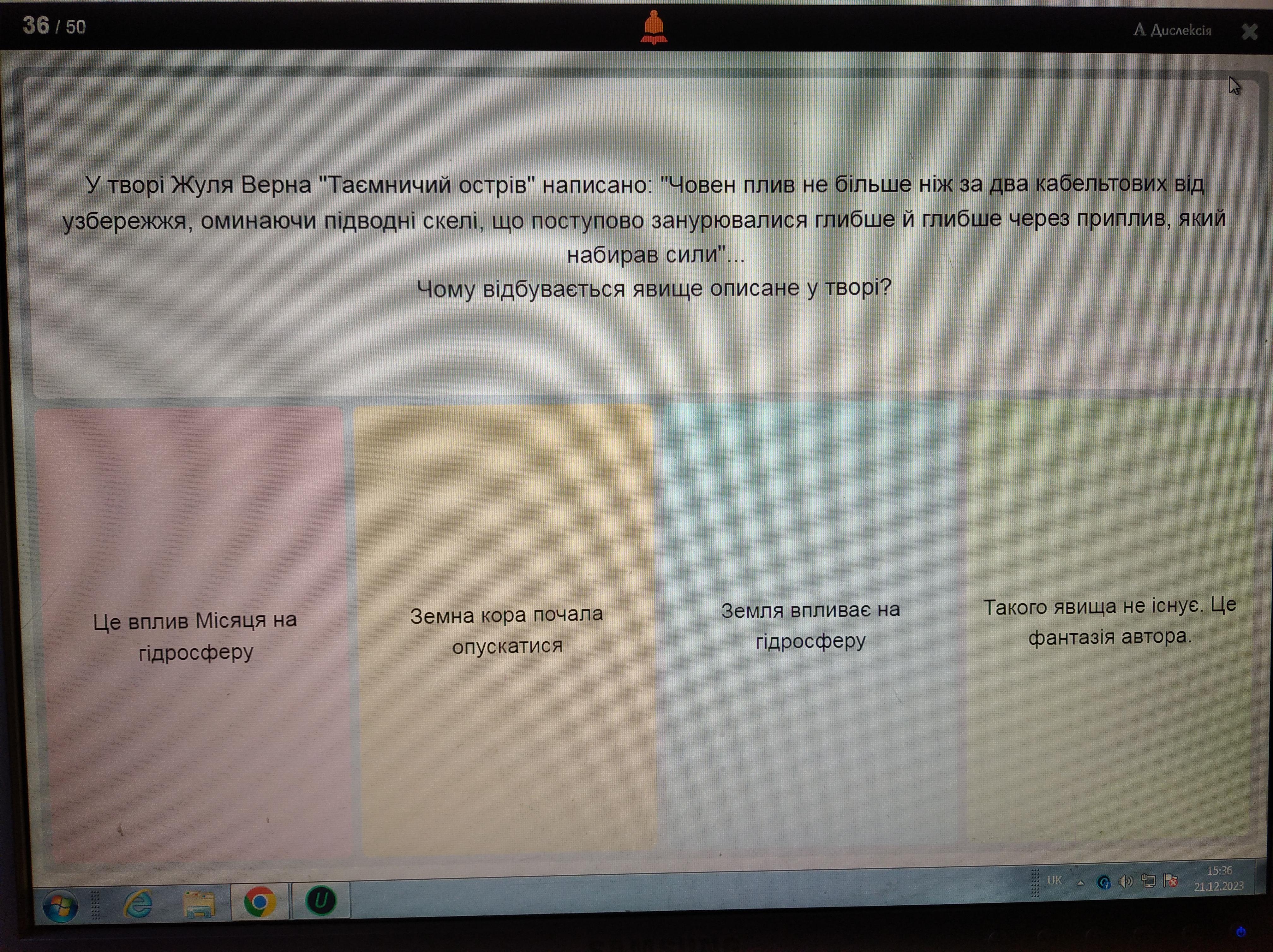1273x952 pixels.
Task: Pick 'Такого явища не існує' answer card
Action: pyautogui.click(x=1109, y=621)
